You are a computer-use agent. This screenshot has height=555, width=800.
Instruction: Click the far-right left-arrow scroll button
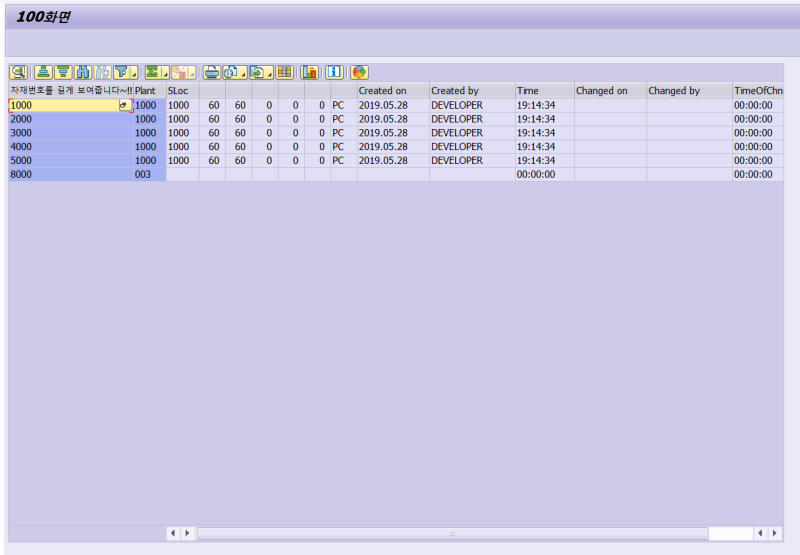pyautogui.click(x=760, y=533)
